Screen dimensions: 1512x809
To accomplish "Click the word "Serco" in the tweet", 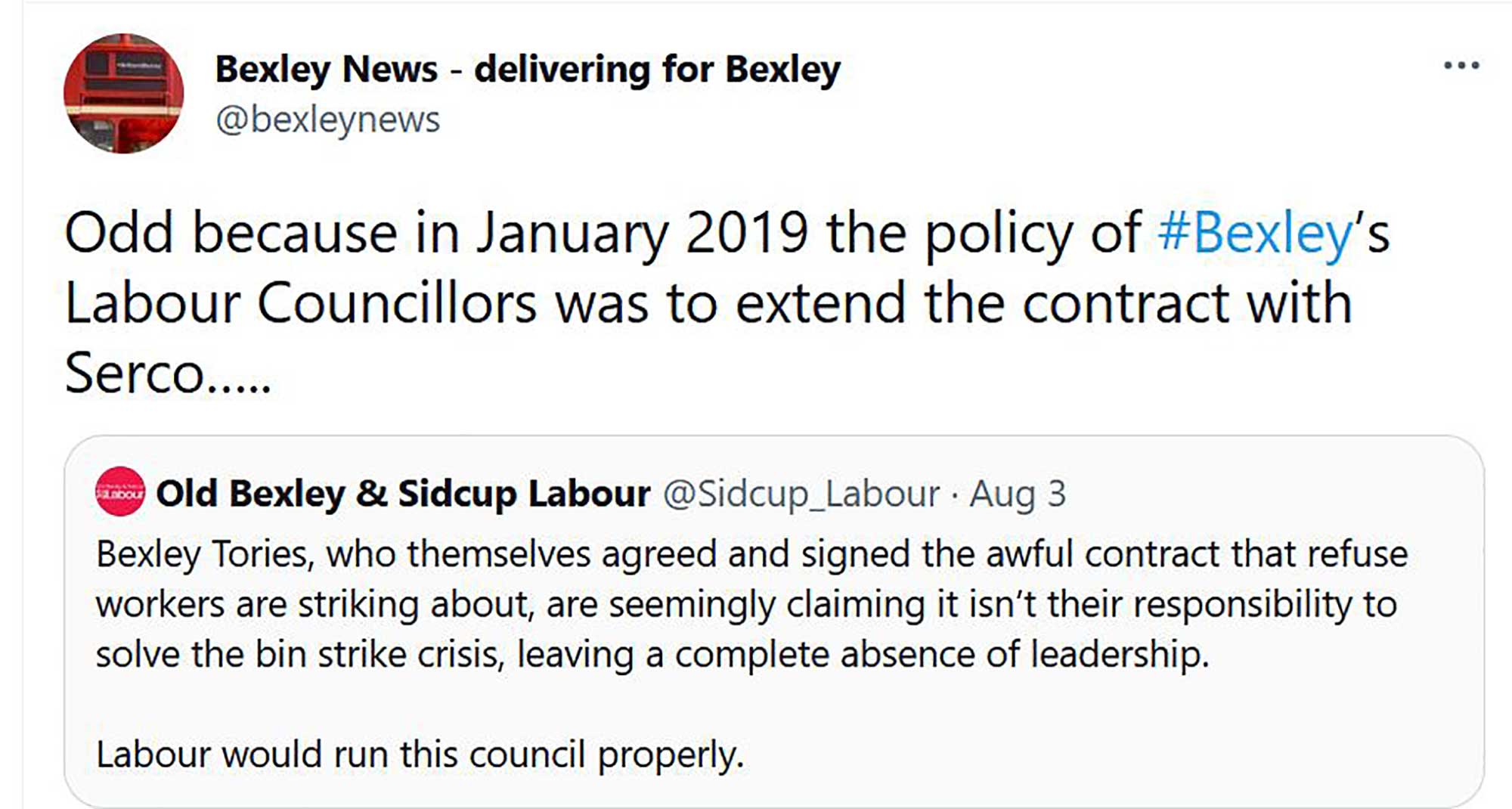I will (135, 373).
